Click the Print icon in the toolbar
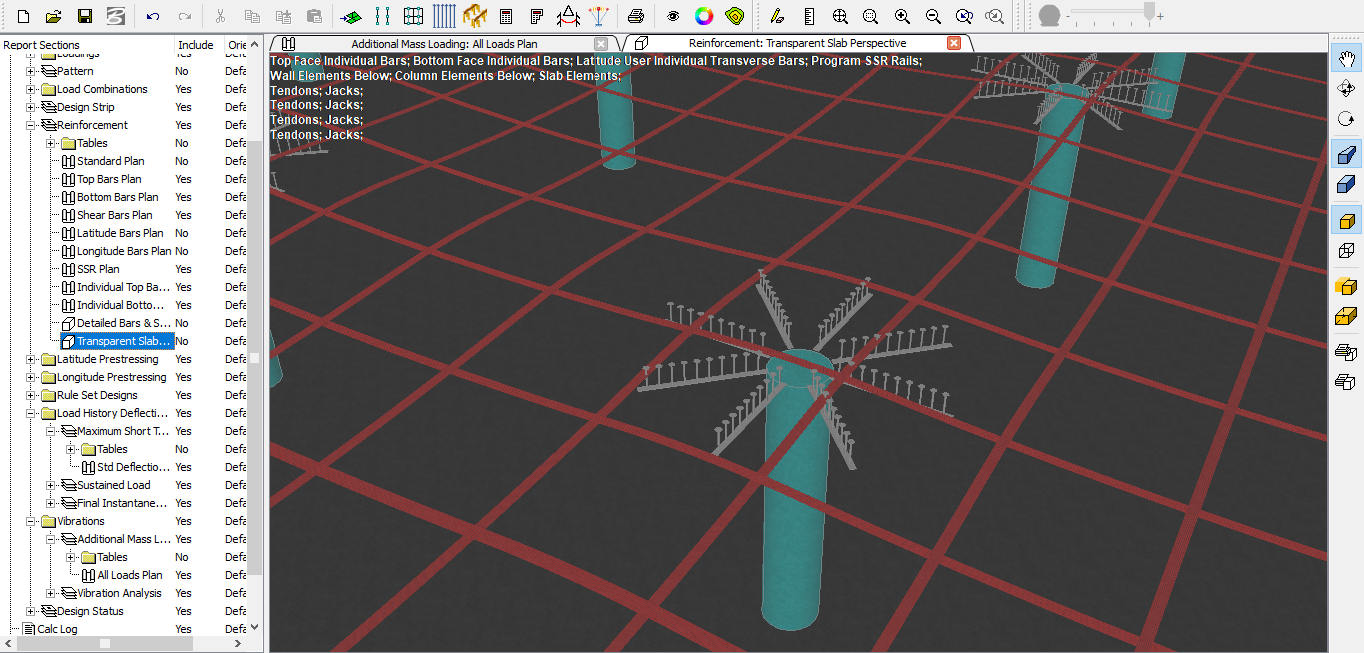 pyautogui.click(x=638, y=16)
